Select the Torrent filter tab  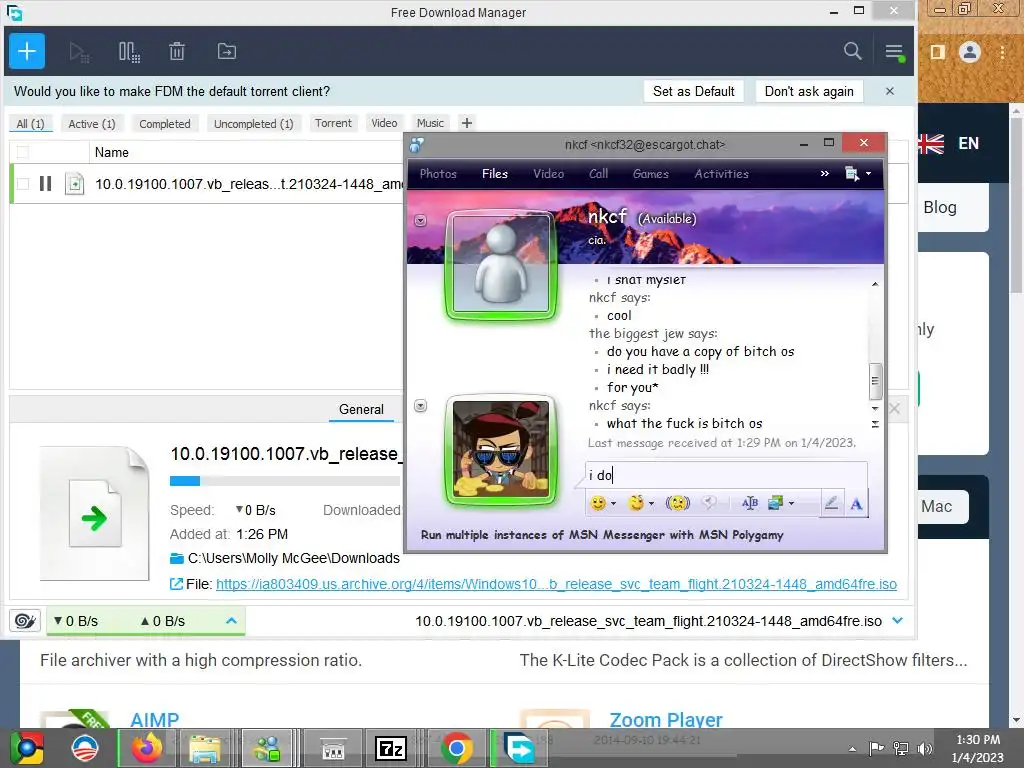point(333,123)
